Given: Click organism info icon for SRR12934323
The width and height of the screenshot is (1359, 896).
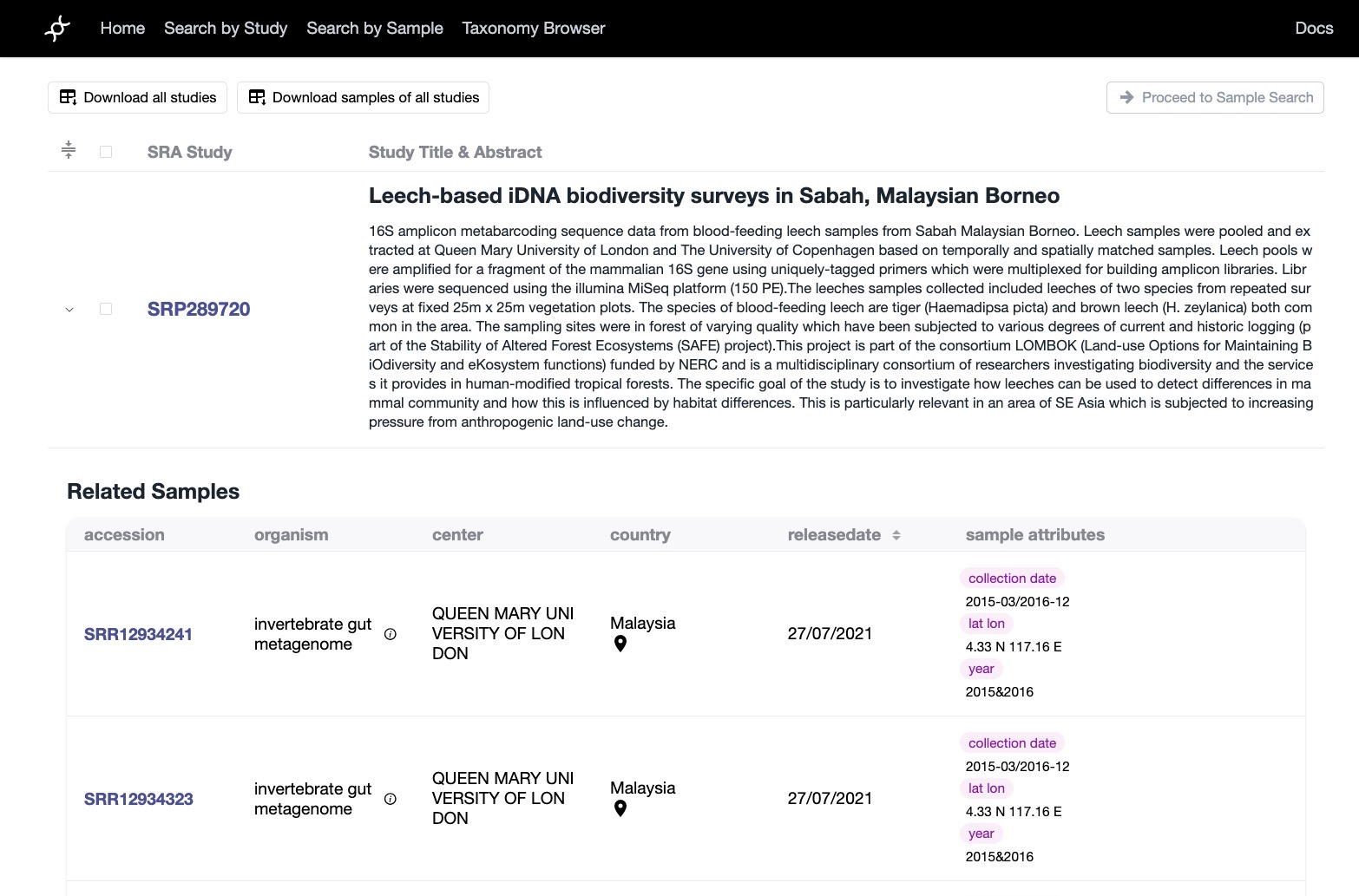Looking at the screenshot, I should tap(391, 799).
